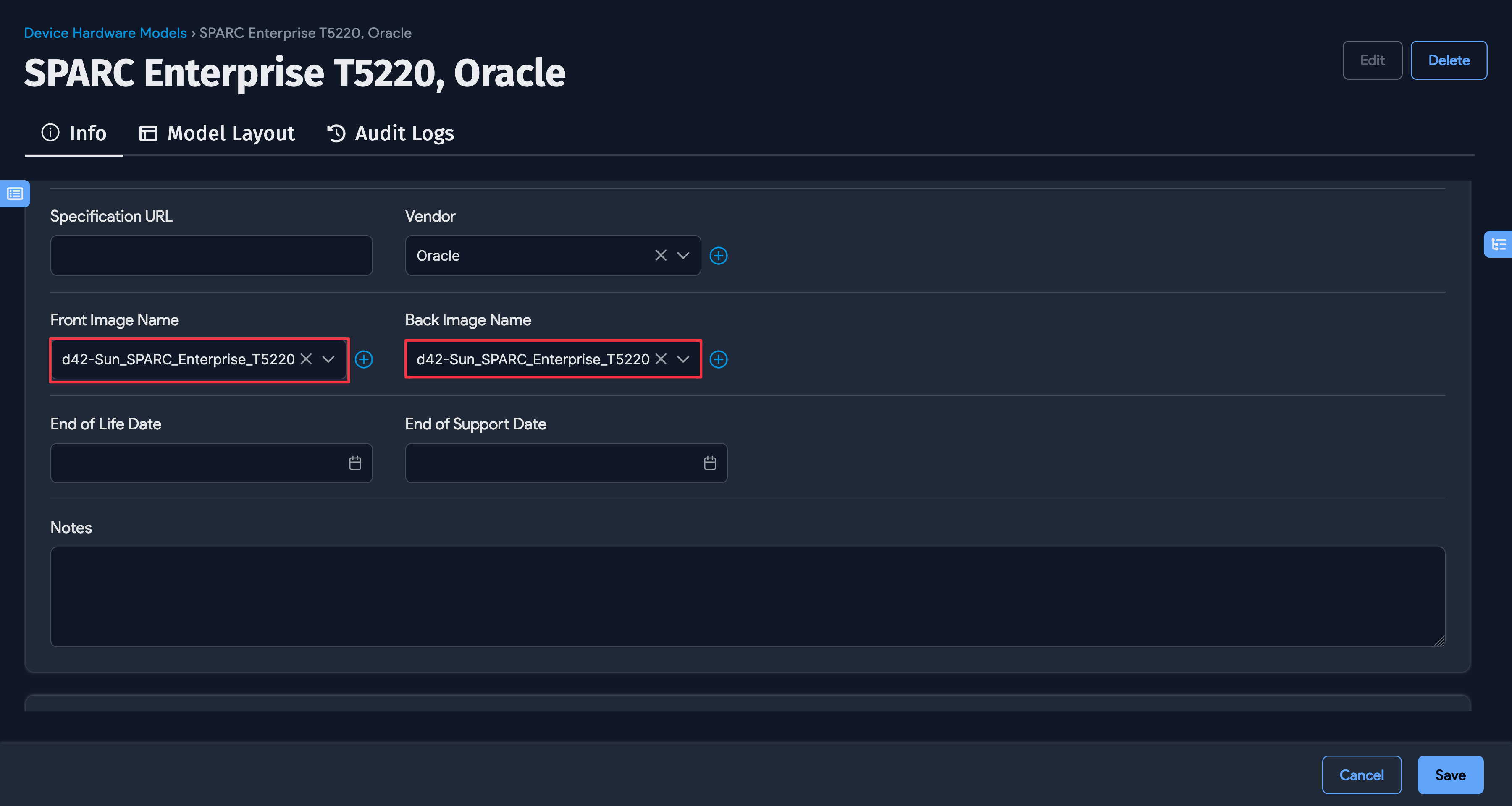Select the Info tab

73,133
